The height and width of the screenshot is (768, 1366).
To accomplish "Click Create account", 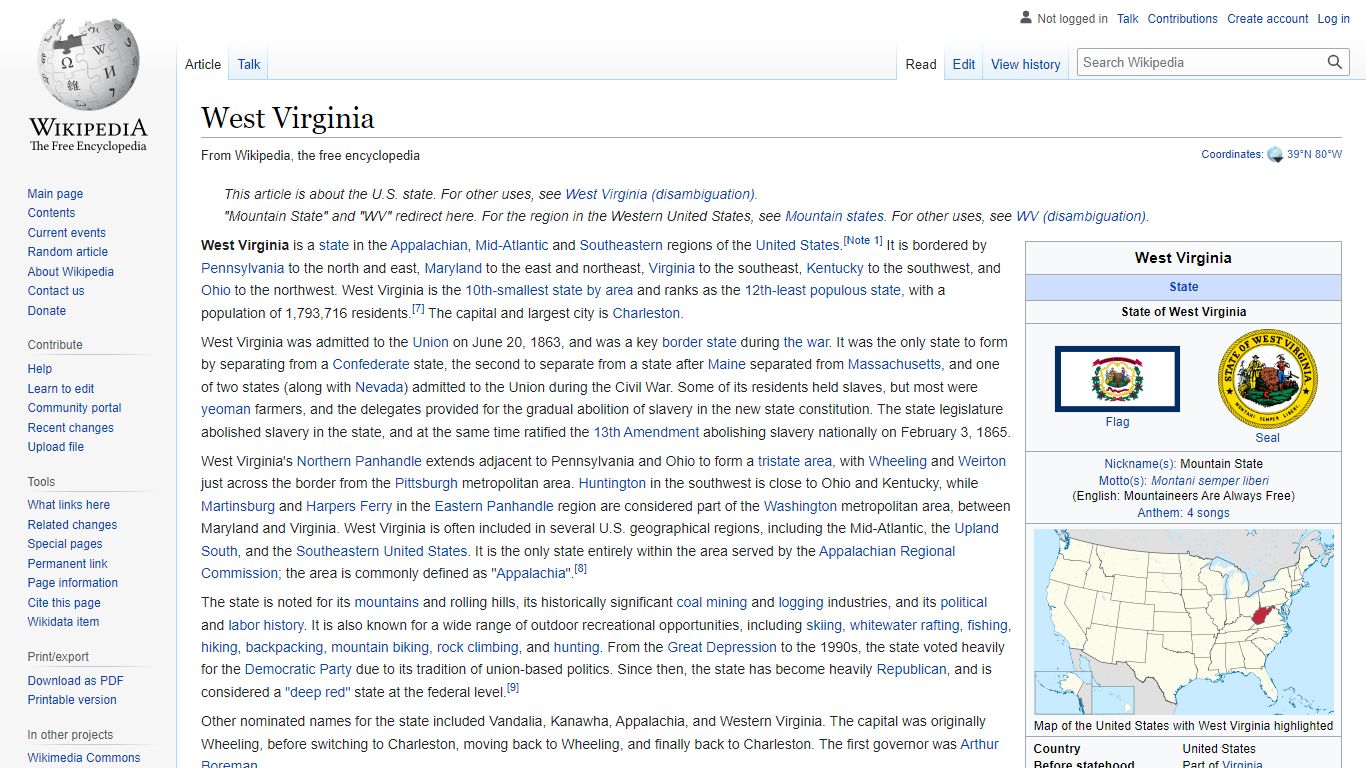I will 1267,18.
